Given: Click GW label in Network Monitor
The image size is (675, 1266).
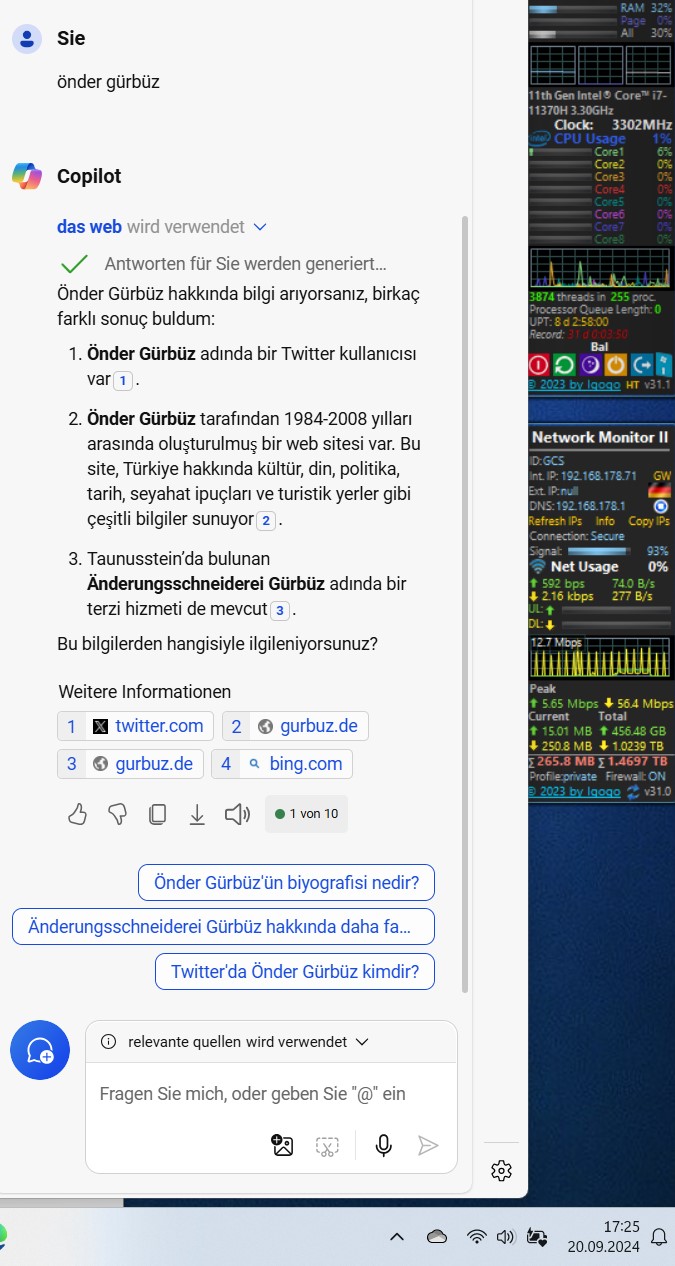Looking at the screenshot, I should pos(662,476).
